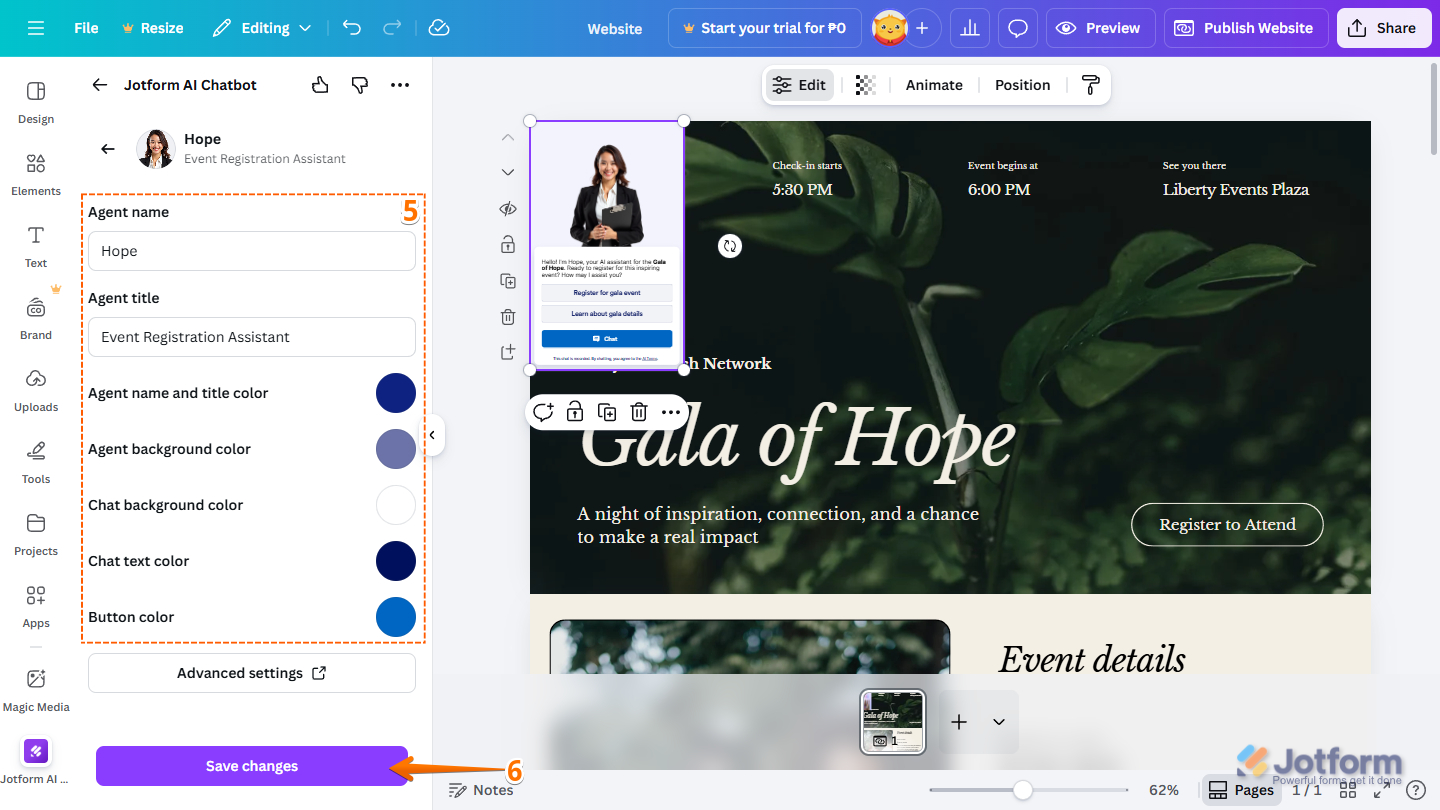Screen dimensions: 1440x810
Task: Click the Save changes button
Action: (x=251, y=766)
